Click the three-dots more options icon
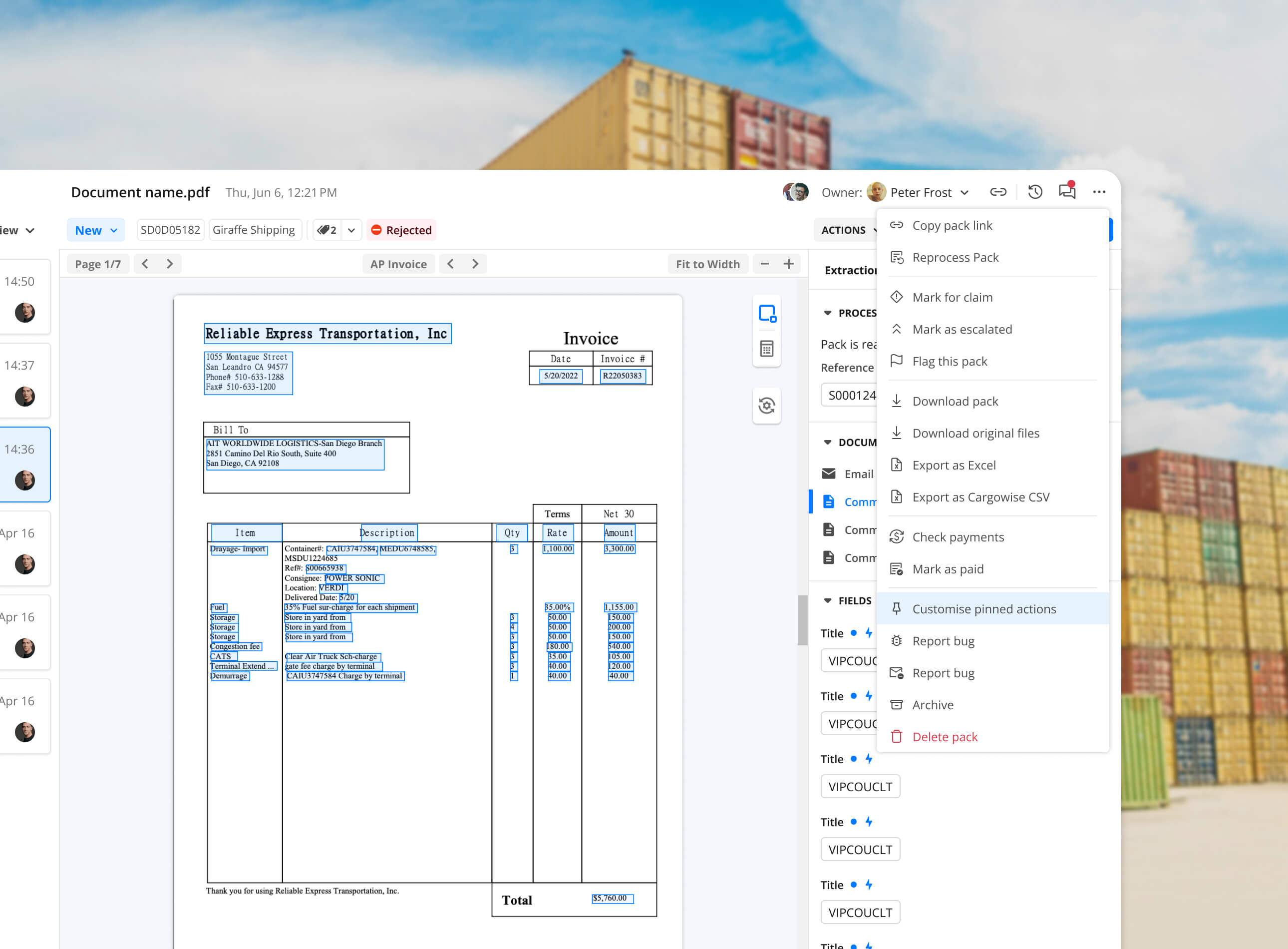 1098,192
